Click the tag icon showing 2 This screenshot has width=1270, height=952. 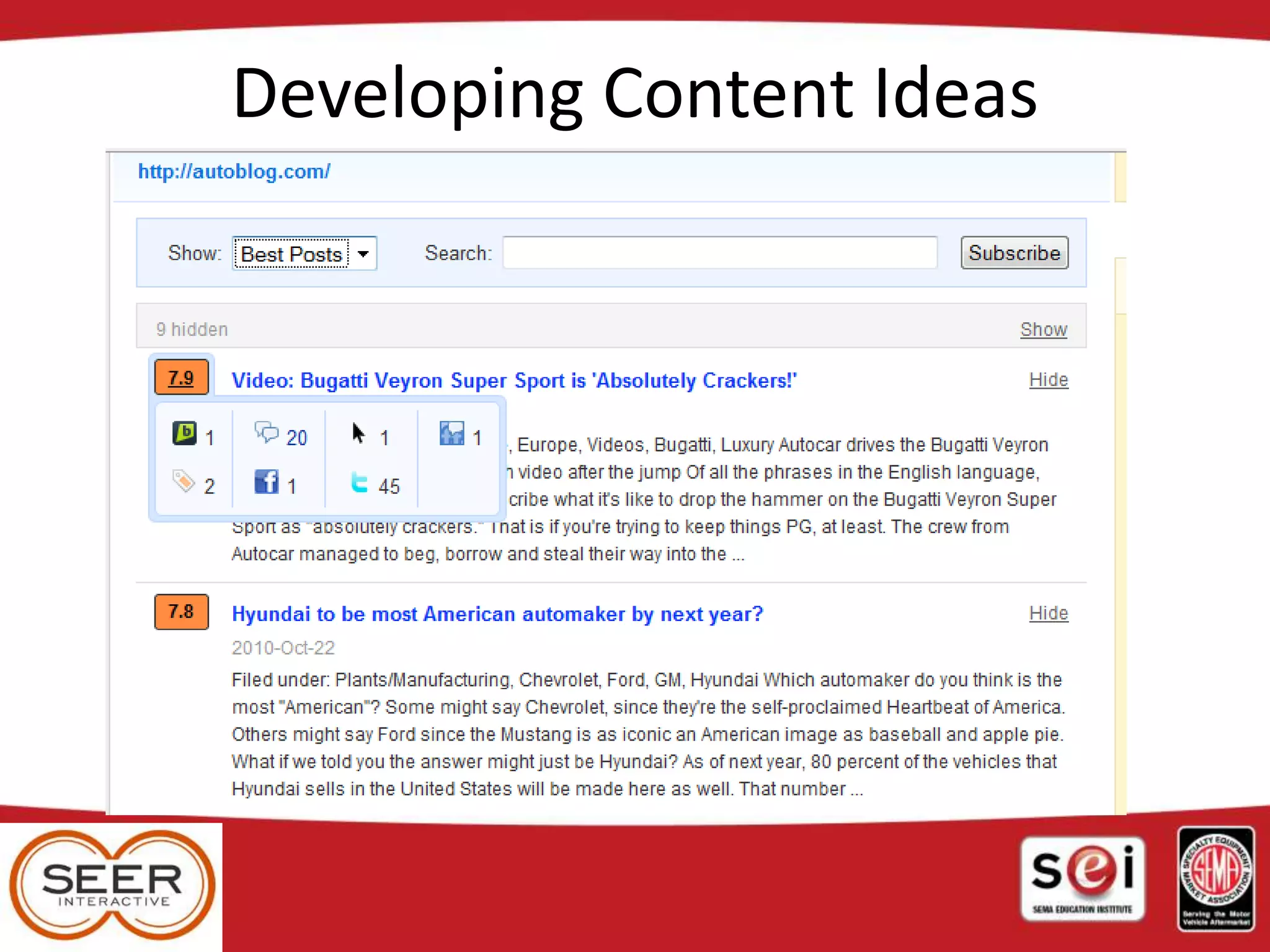pyautogui.click(x=184, y=481)
